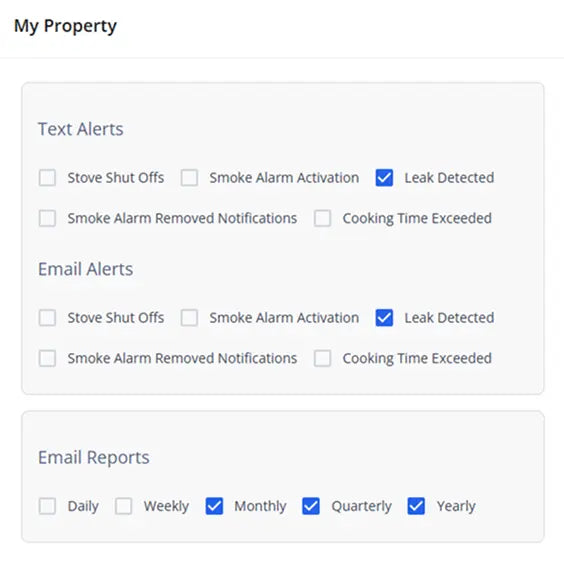The width and height of the screenshot is (564, 564).
Task: Enable Stove Shut Offs email alert checkbox
Action: (x=47, y=318)
